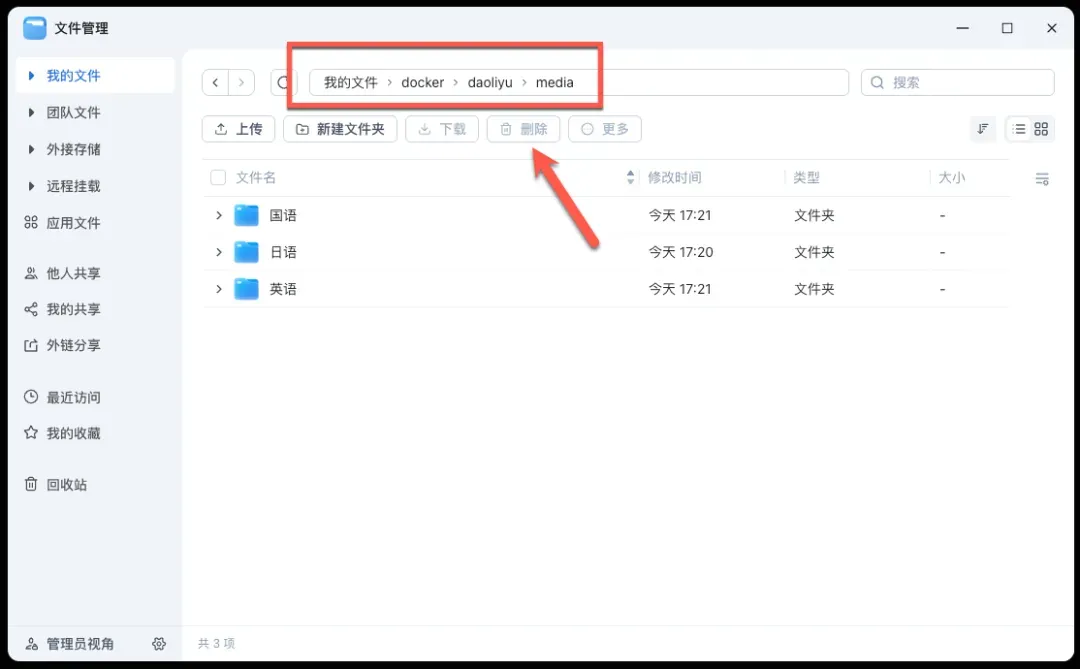
Task: Expand the 国语 folder row
Action: pos(218,216)
